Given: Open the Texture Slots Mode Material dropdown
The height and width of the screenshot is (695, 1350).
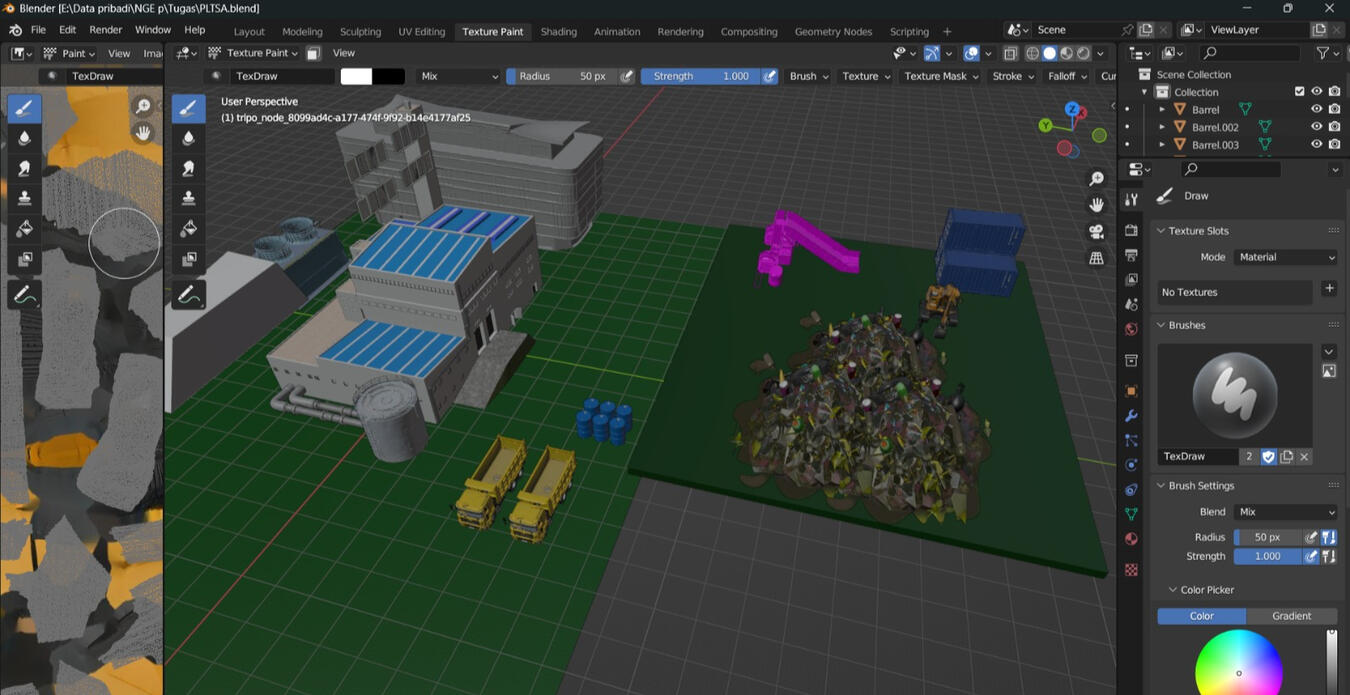Looking at the screenshot, I should (1285, 257).
